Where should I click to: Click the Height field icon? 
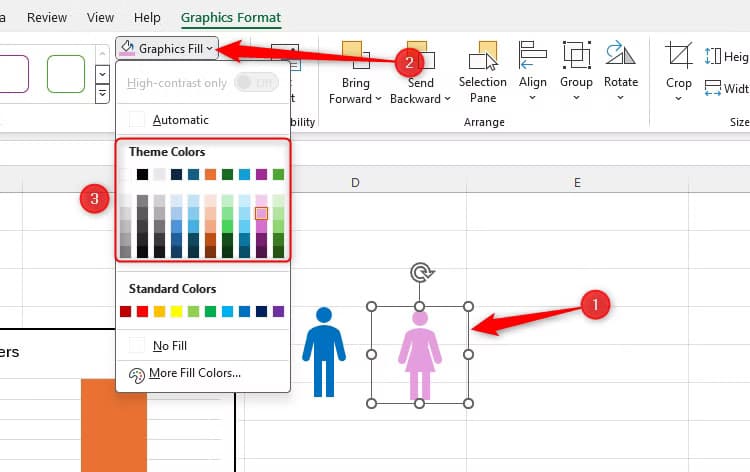(713, 56)
